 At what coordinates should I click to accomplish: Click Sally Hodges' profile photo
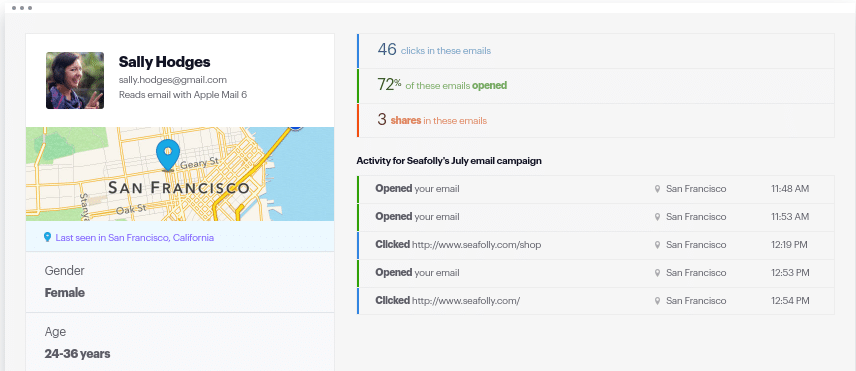point(75,80)
